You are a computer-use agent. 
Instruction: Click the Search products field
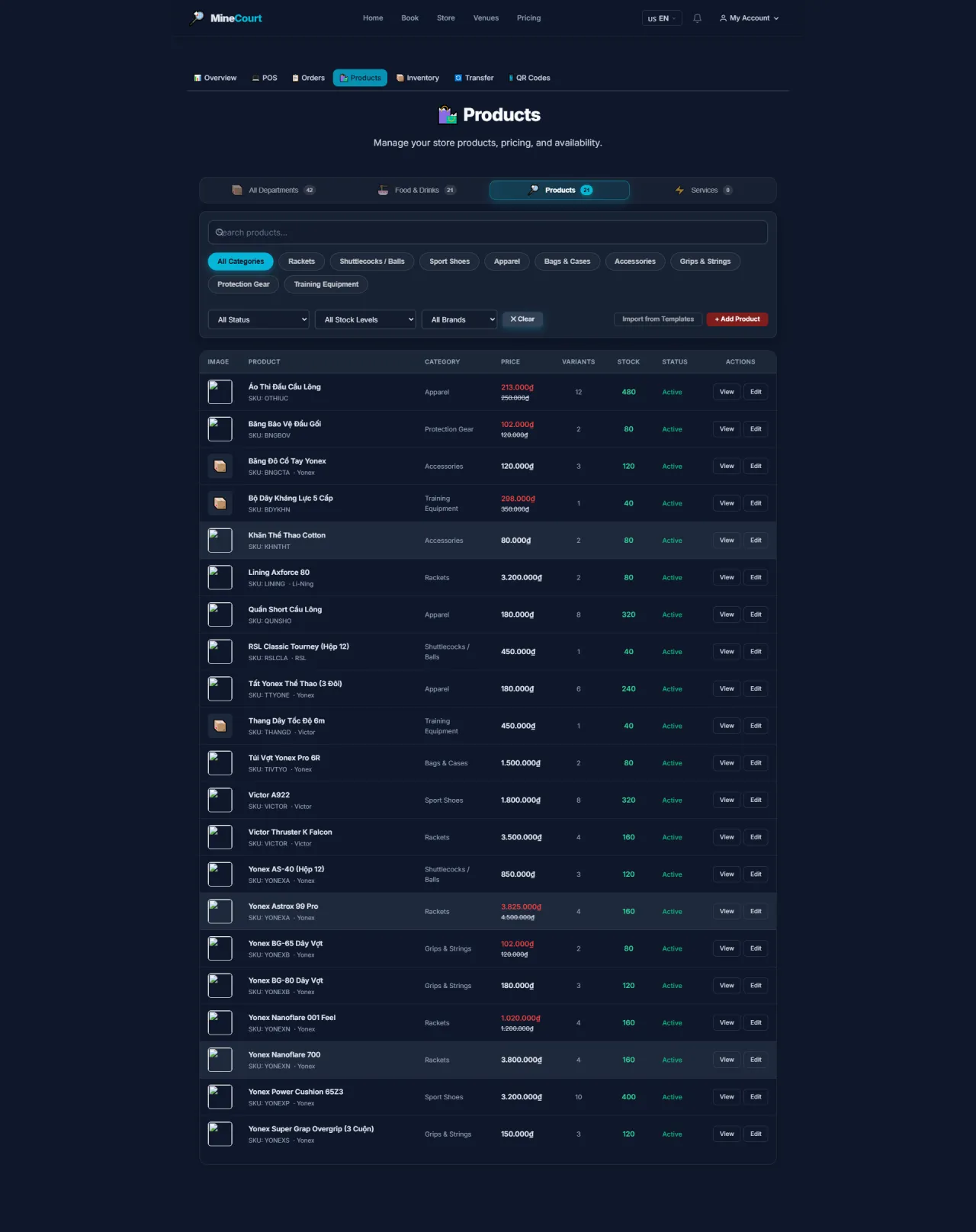click(x=488, y=233)
